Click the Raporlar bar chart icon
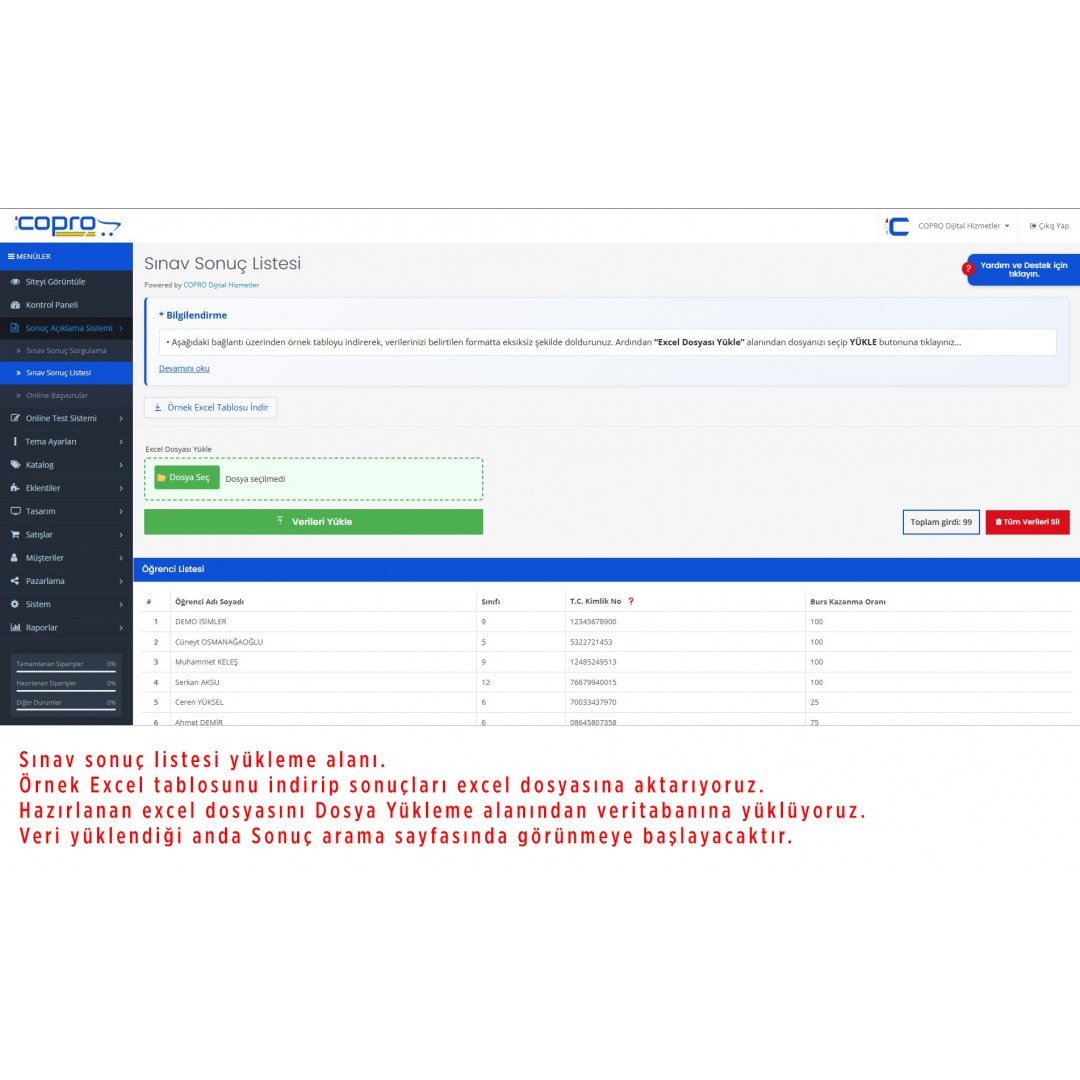Screen dimensions: 1080x1080 click(x=15, y=628)
